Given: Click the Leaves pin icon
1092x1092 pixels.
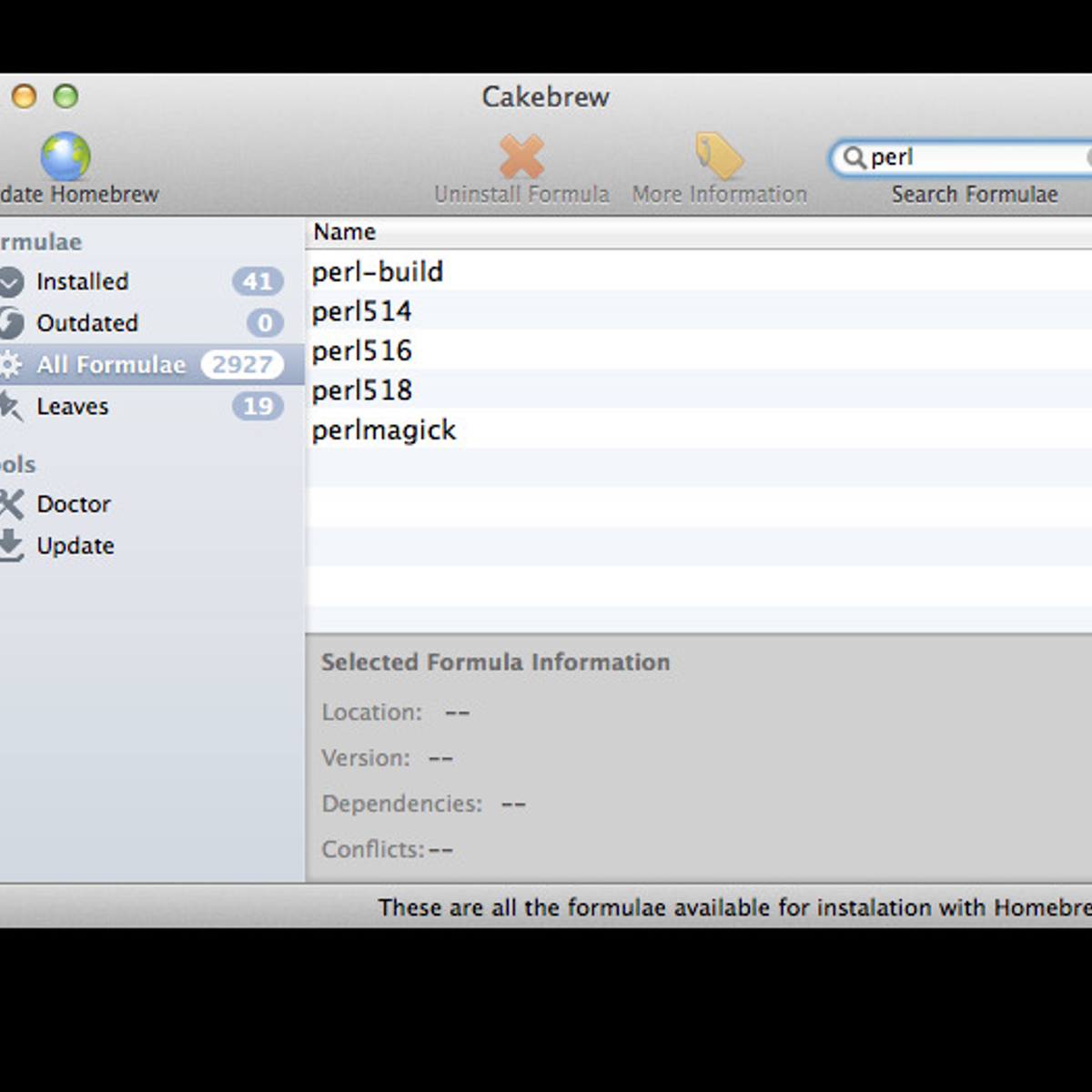Looking at the screenshot, I should pyautogui.click(x=11, y=406).
